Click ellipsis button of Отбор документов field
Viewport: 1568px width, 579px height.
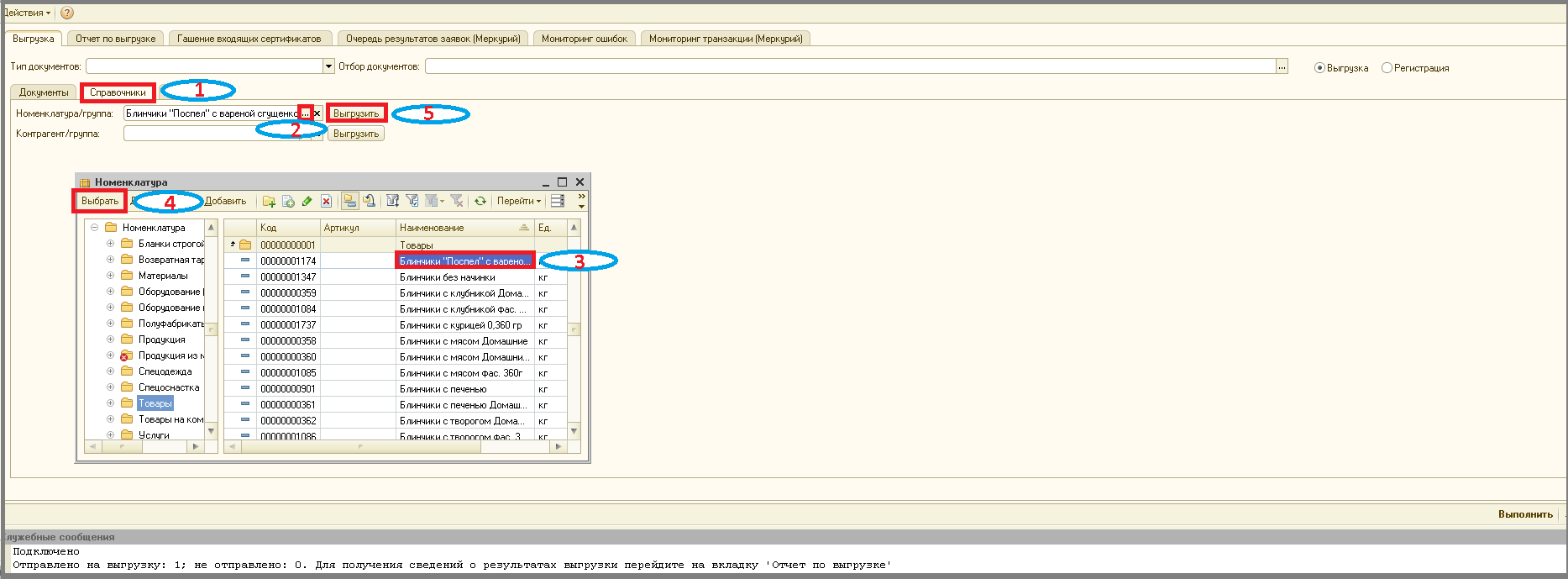(1282, 66)
